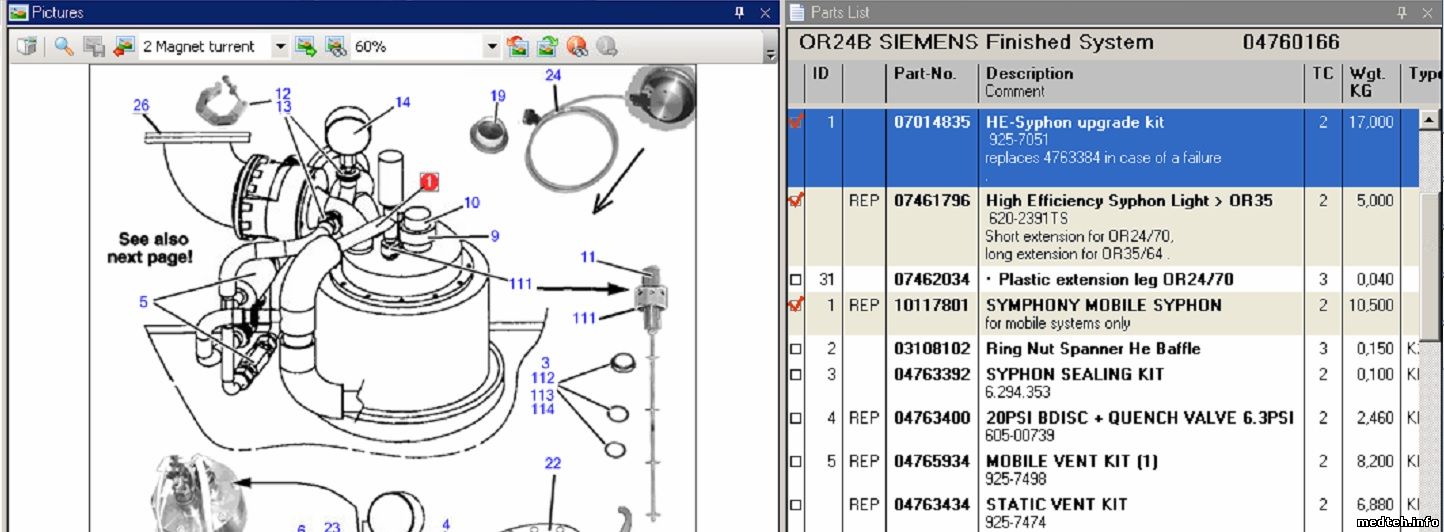Expand the 60% zoom level dropdown
1444x532 pixels.
coord(491,47)
